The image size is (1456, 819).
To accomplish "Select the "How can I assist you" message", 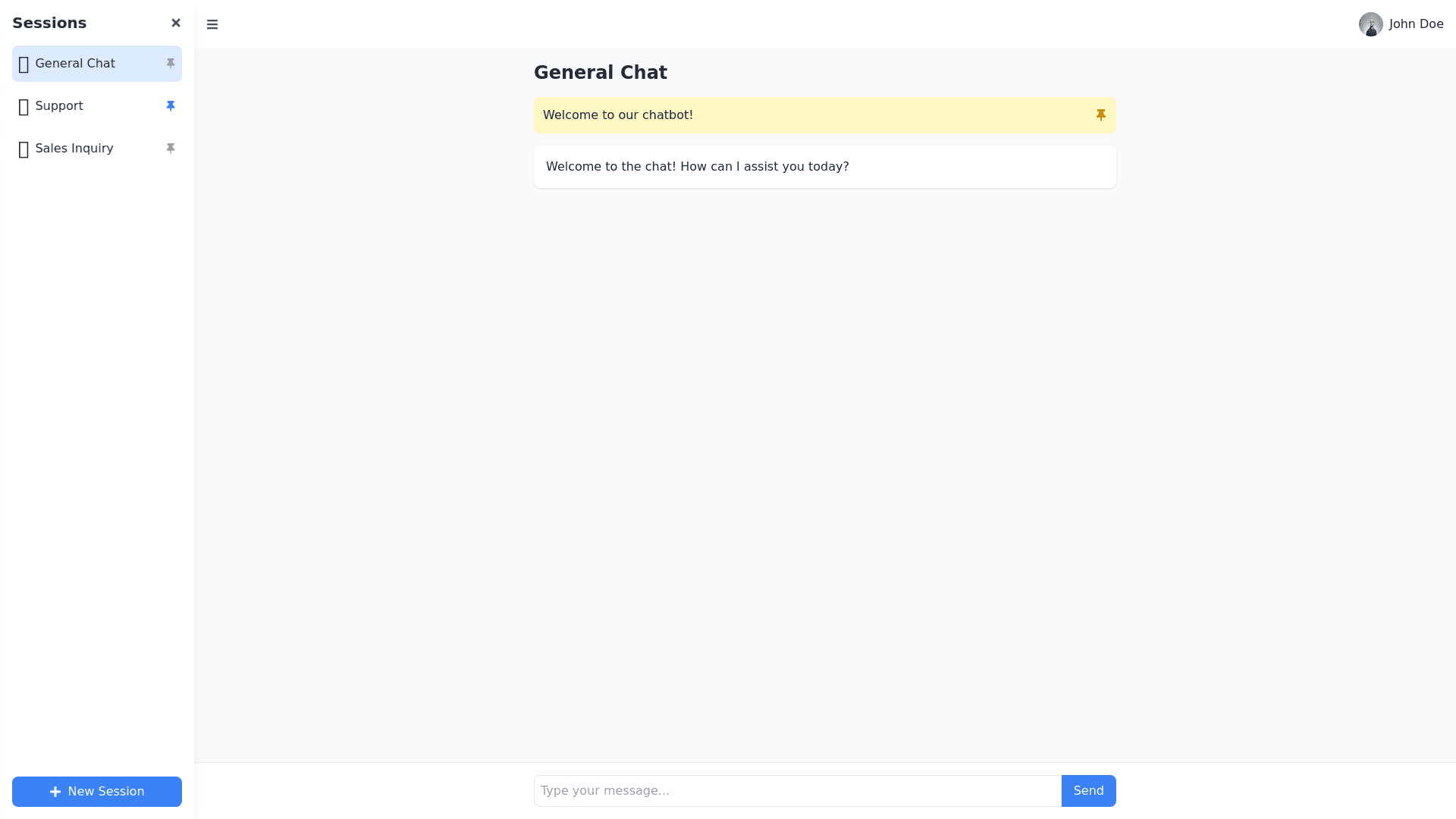I will [697, 167].
